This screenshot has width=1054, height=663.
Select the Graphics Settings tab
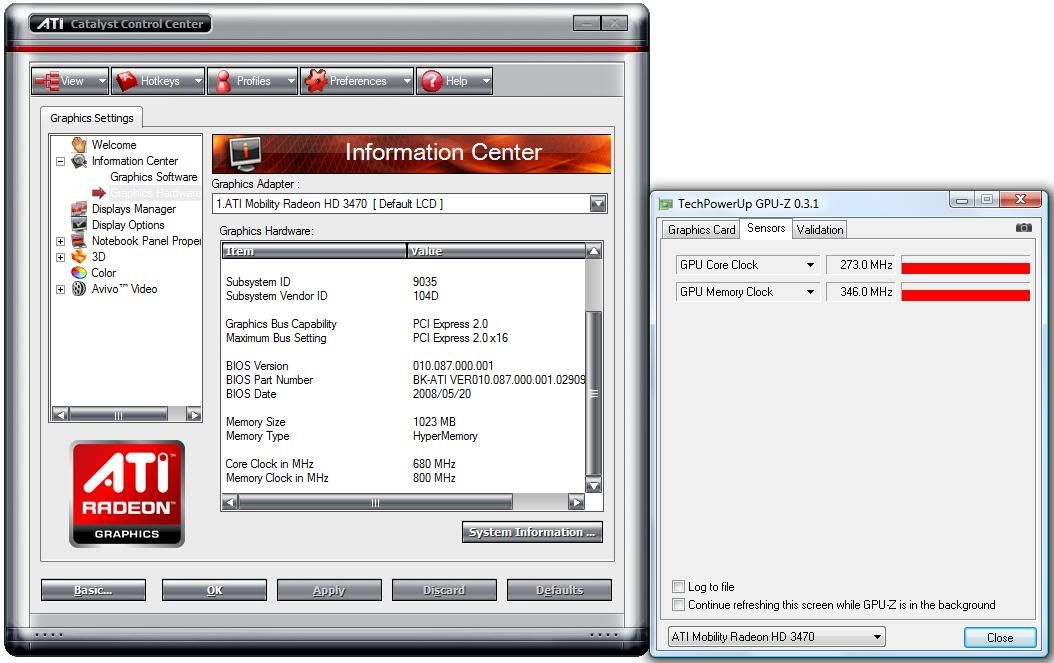coord(91,118)
